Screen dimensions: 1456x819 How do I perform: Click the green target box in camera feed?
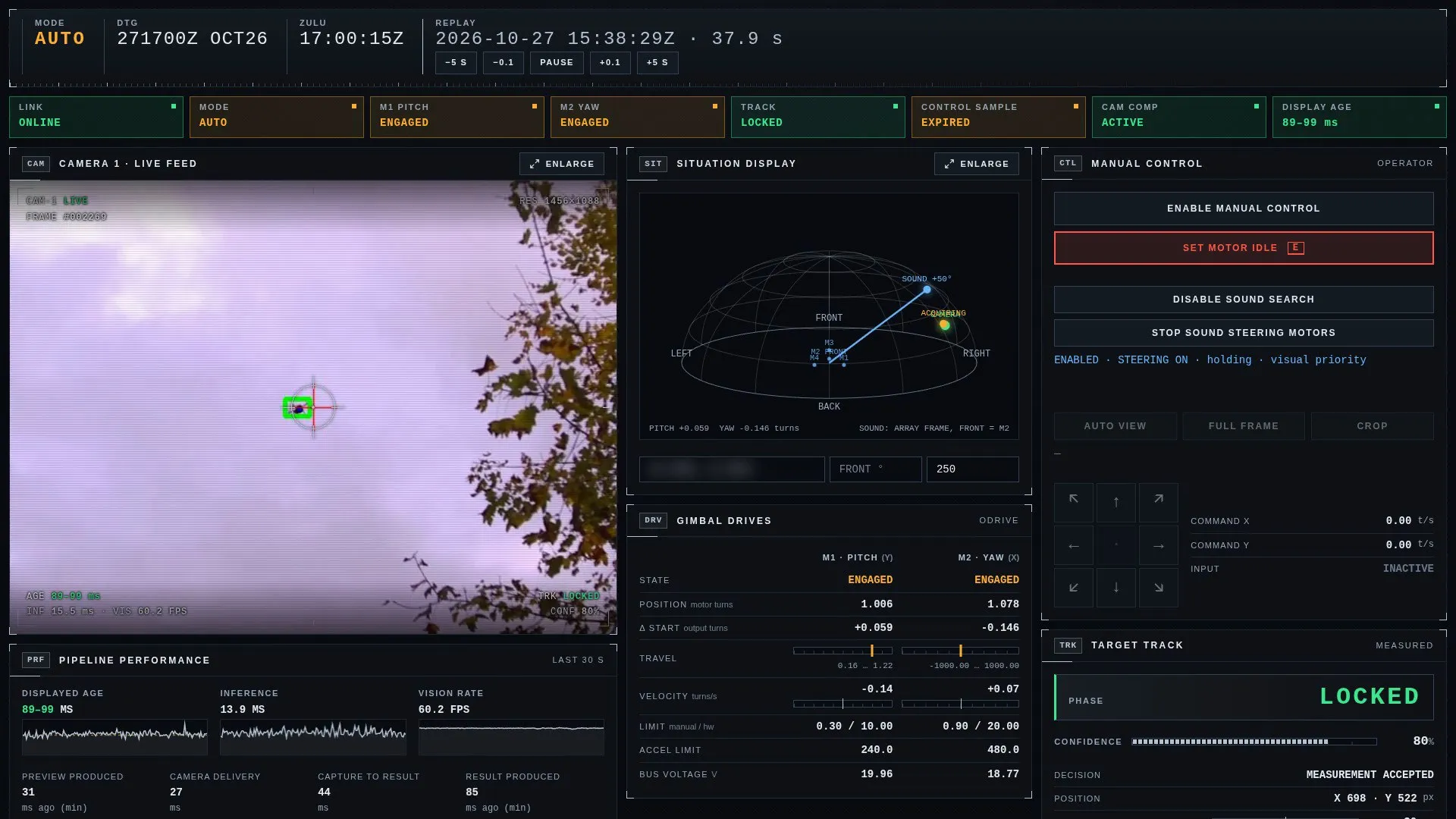(x=298, y=408)
